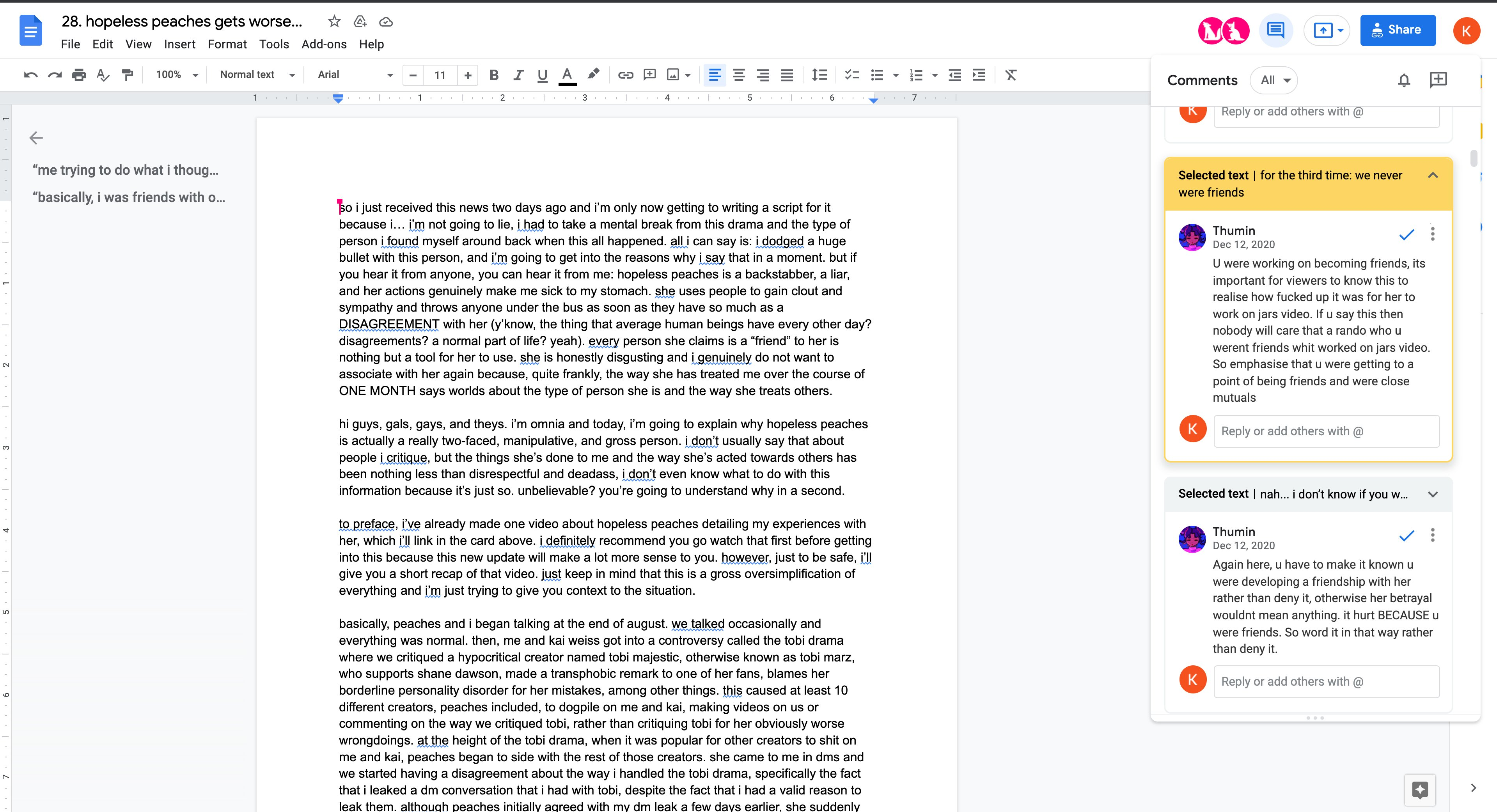
Task: Toggle bold formatting
Action: point(494,75)
